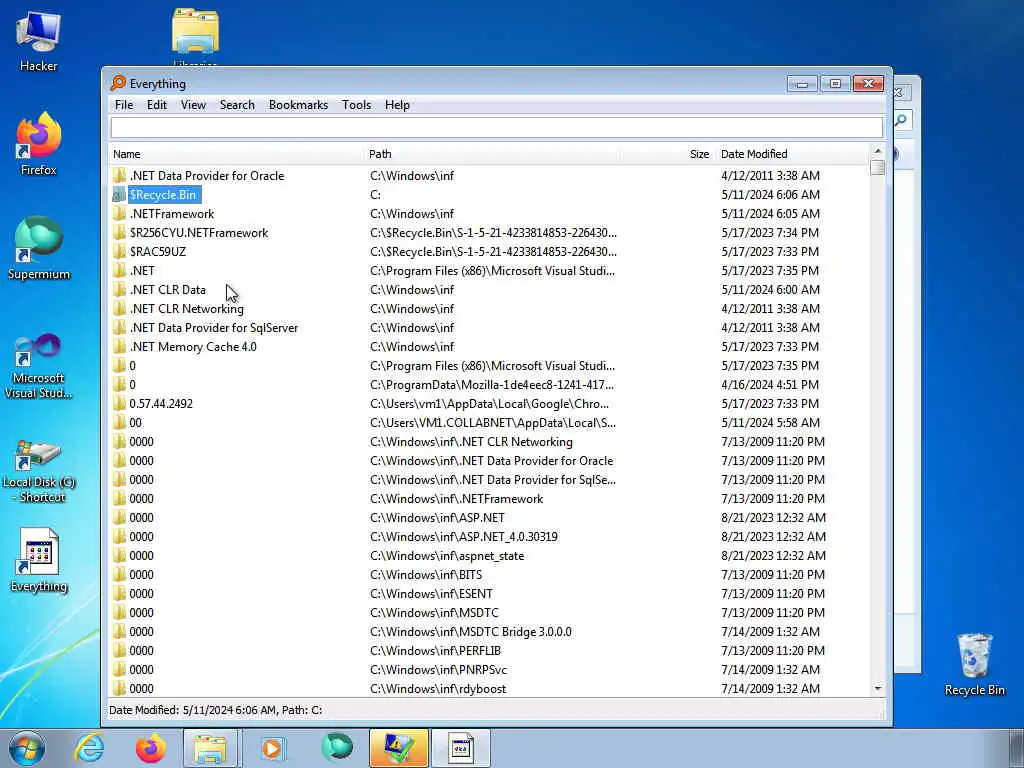Click the Show Desktop button on the taskbar
The width and height of the screenshot is (1024, 768).
1016,748
